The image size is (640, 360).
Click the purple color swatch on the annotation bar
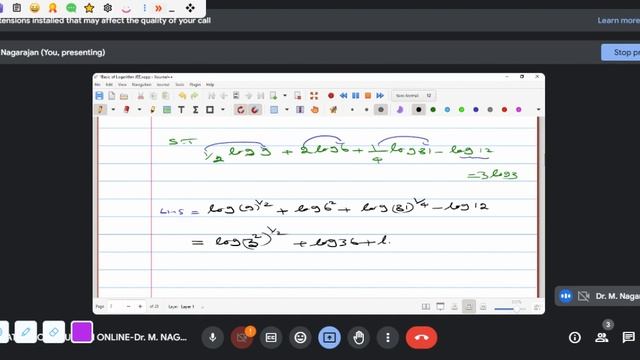point(82,332)
